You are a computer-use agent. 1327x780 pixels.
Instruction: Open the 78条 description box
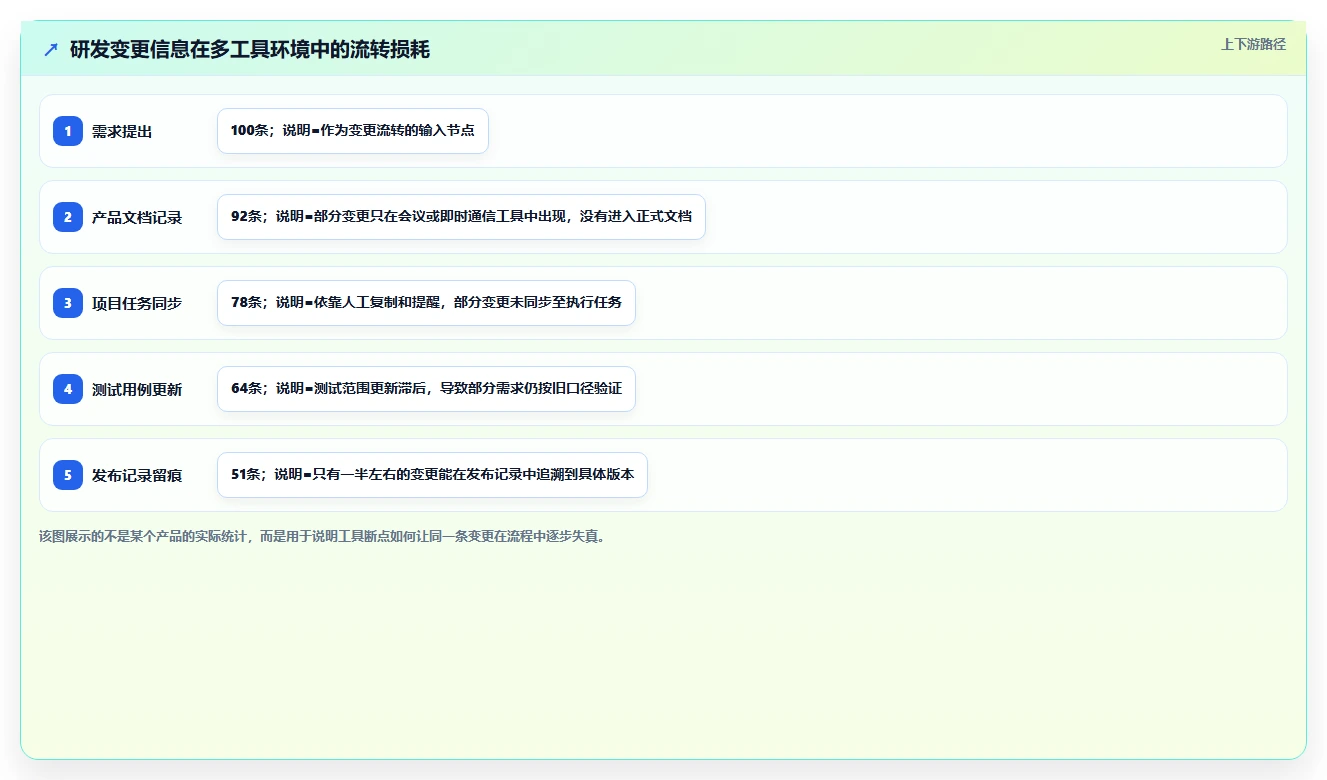pos(426,303)
